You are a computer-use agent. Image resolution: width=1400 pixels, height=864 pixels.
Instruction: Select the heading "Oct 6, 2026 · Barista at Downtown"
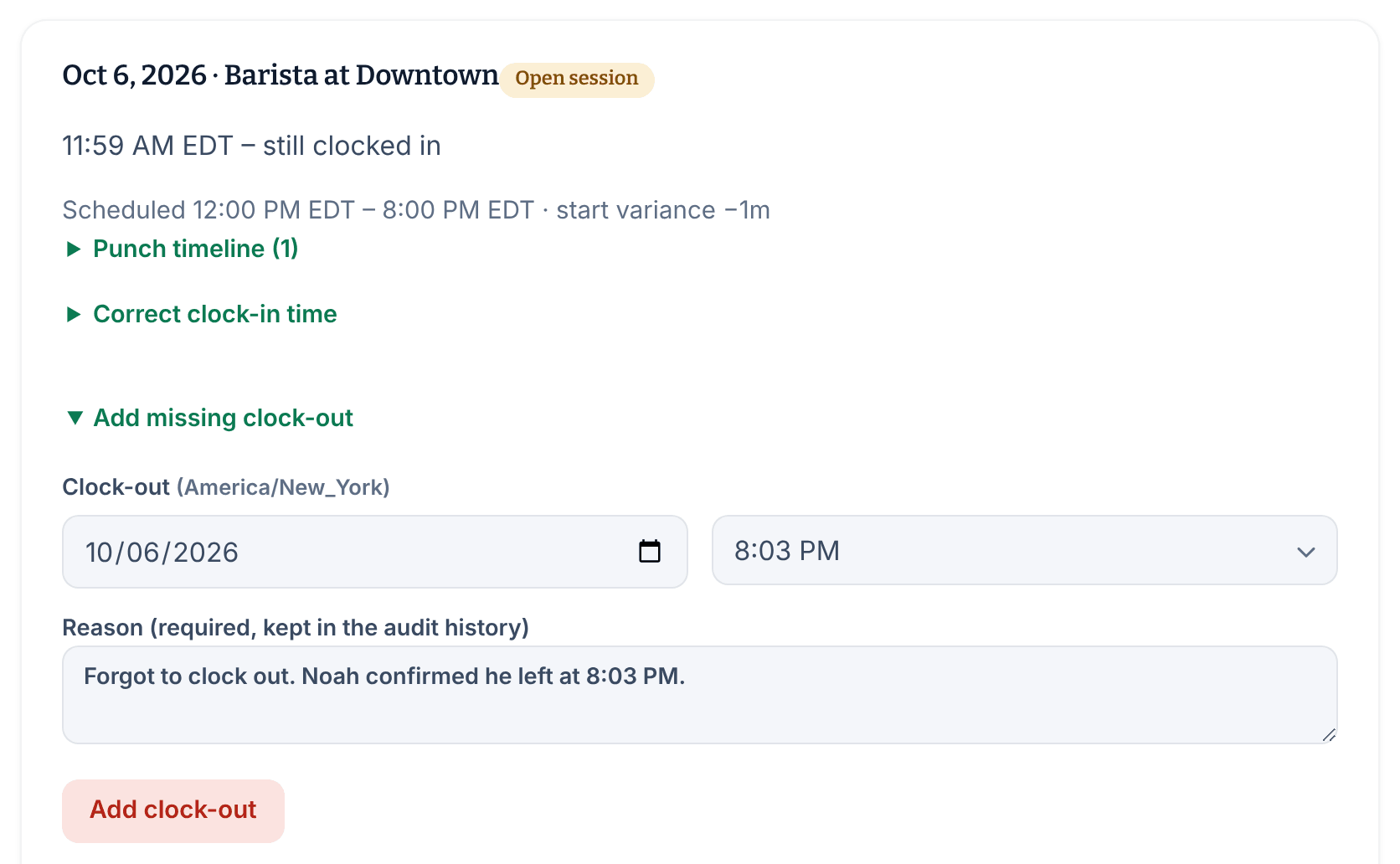tap(281, 75)
